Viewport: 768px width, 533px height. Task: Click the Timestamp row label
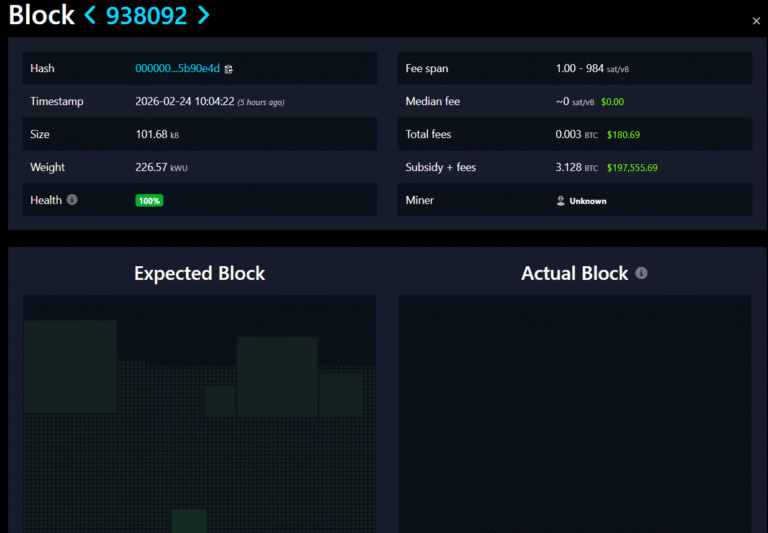[57, 101]
